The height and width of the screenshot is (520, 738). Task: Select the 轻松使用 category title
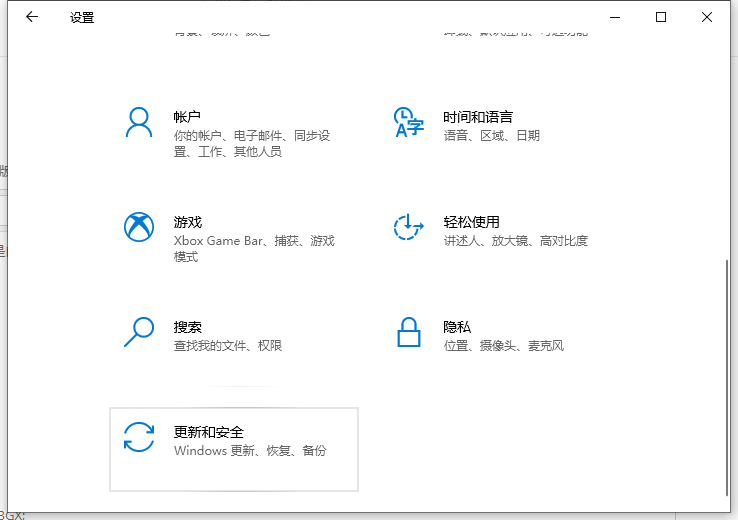click(x=471, y=222)
